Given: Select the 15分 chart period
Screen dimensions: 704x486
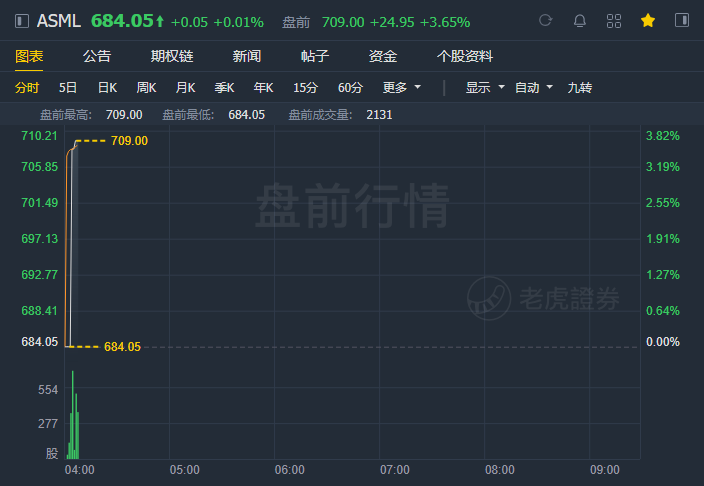Looking at the screenshot, I should pos(305,88).
